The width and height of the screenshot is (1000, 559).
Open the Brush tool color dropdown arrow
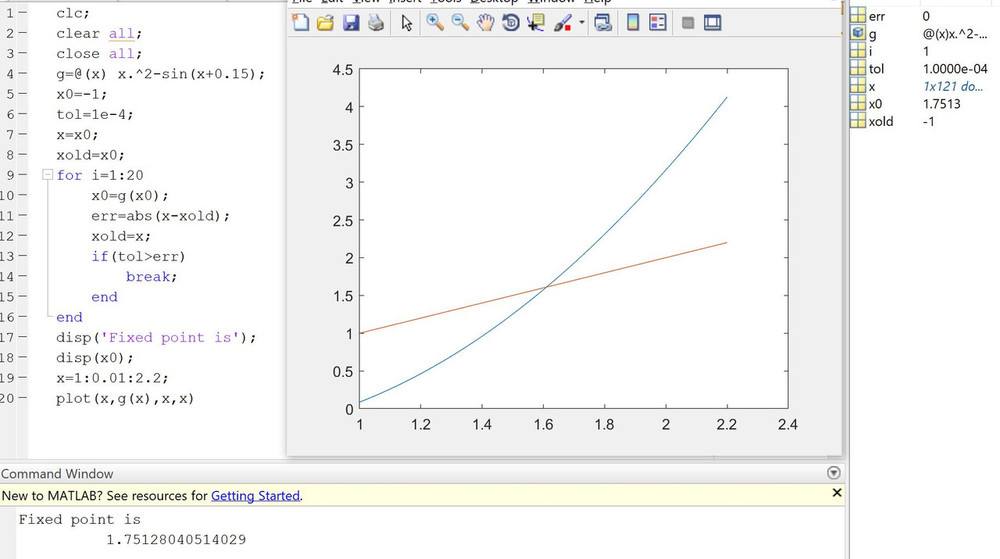coord(581,22)
